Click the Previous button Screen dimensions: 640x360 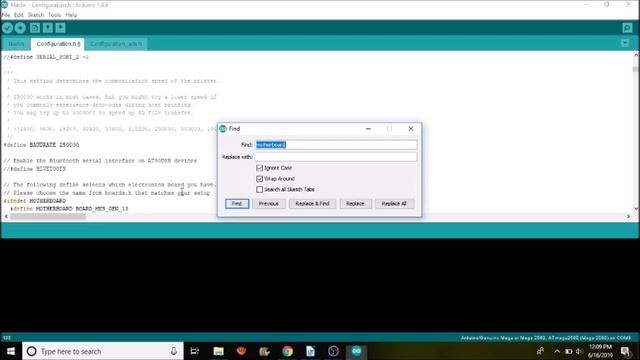click(269, 204)
